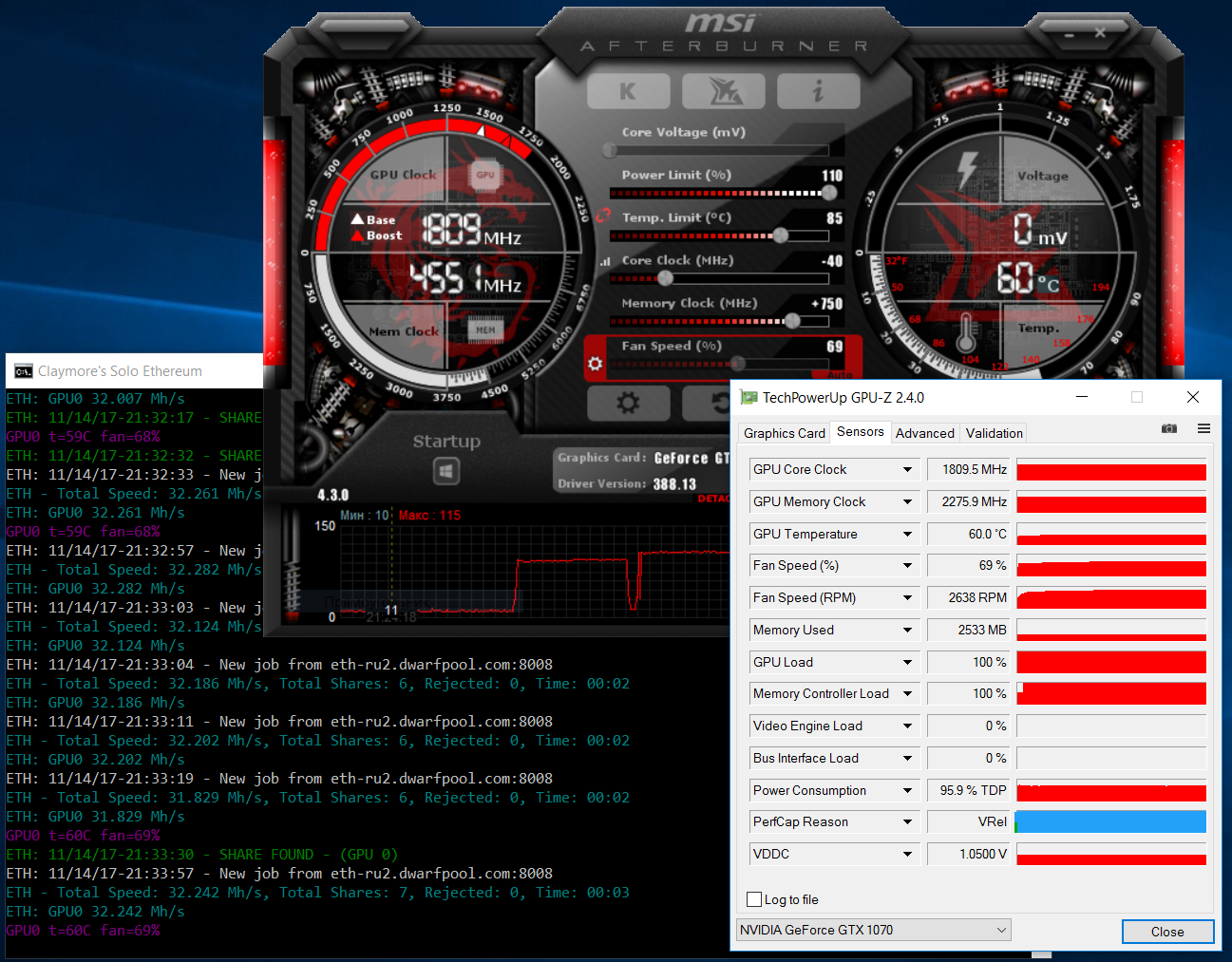1232x962 pixels.
Task: Click the Claymore console window icon
Action: [24, 371]
